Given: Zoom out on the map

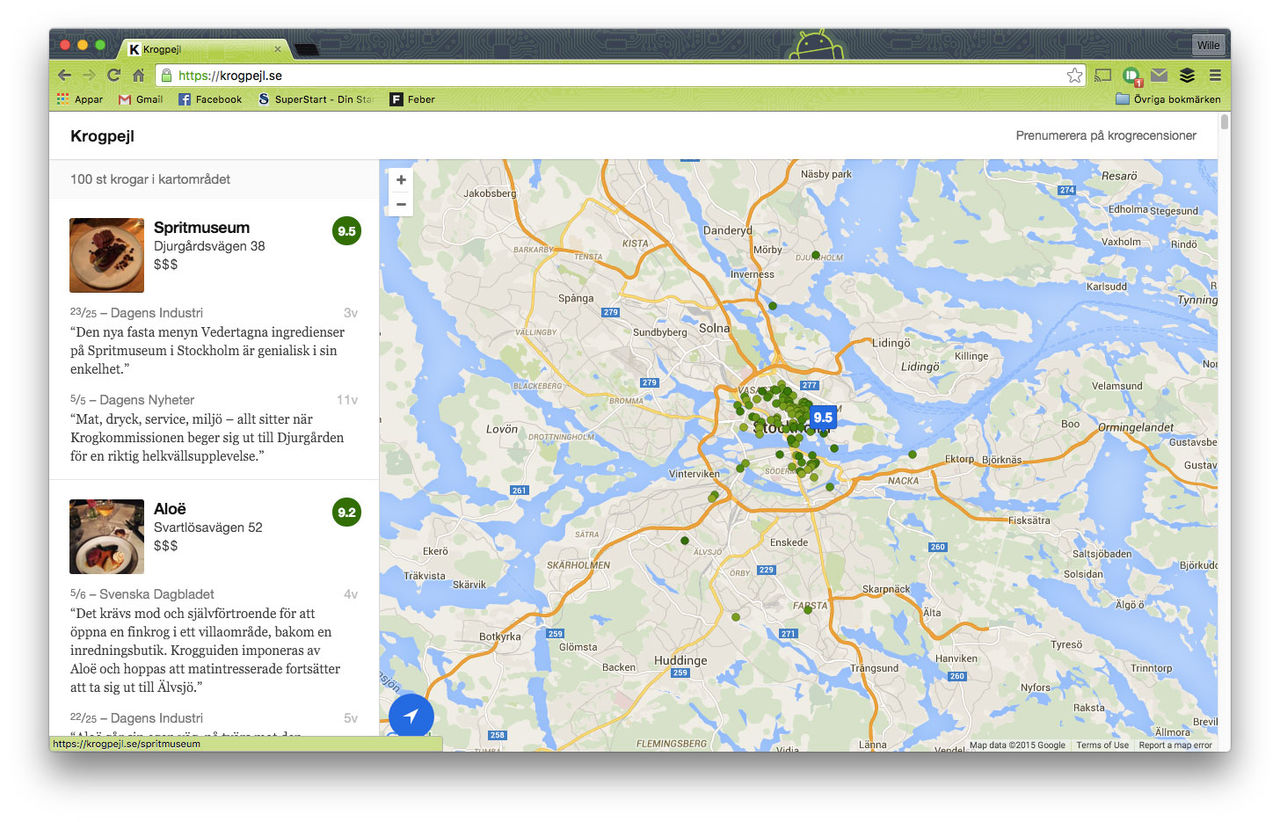Looking at the screenshot, I should 401,204.
